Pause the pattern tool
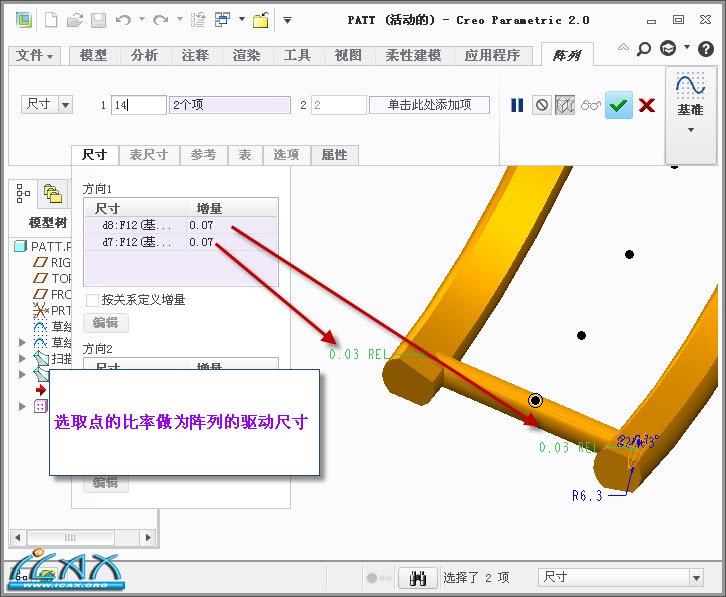726x597 pixels. (517, 106)
